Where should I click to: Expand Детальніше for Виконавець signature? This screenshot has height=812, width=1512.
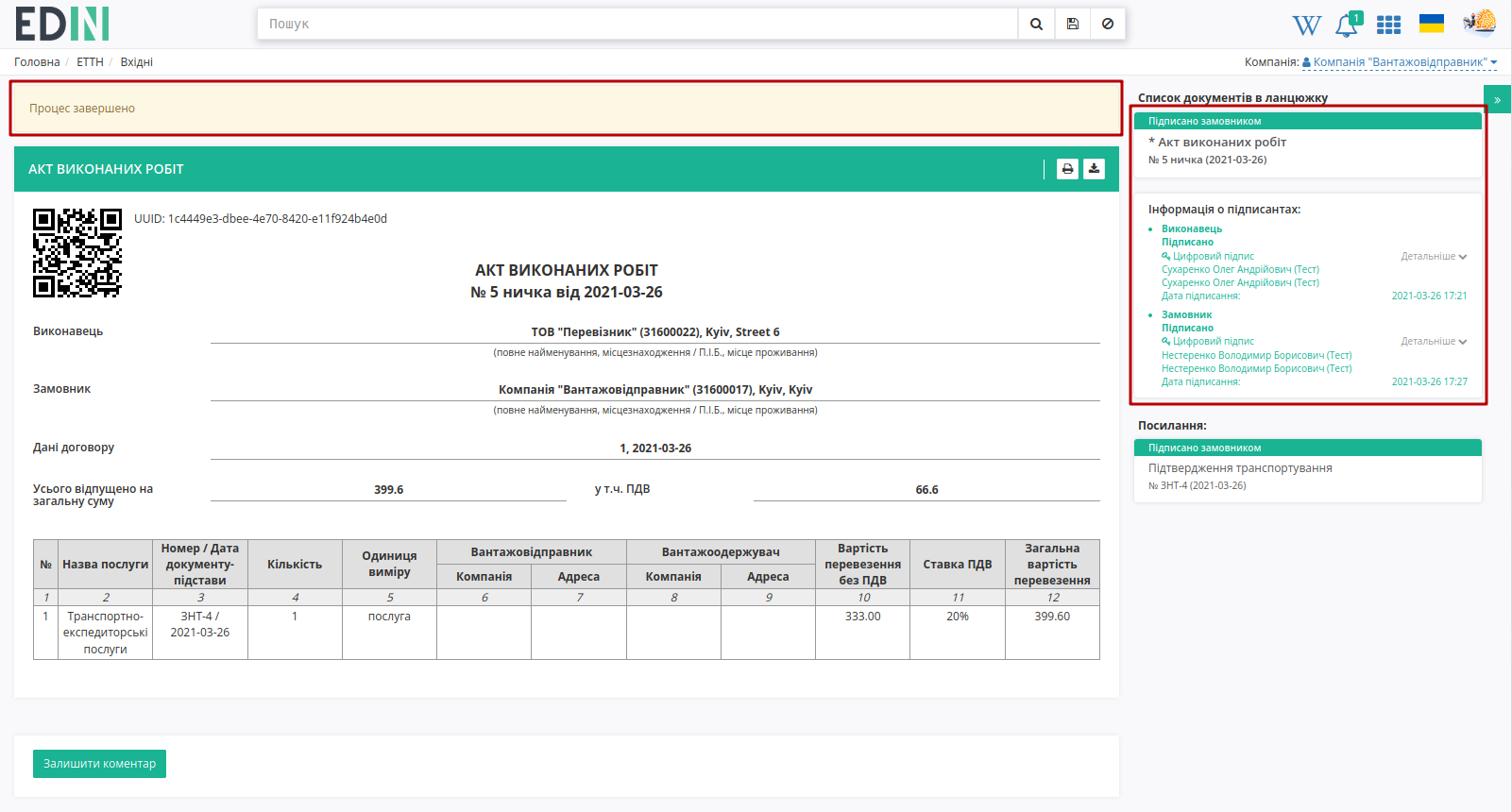(1434, 257)
